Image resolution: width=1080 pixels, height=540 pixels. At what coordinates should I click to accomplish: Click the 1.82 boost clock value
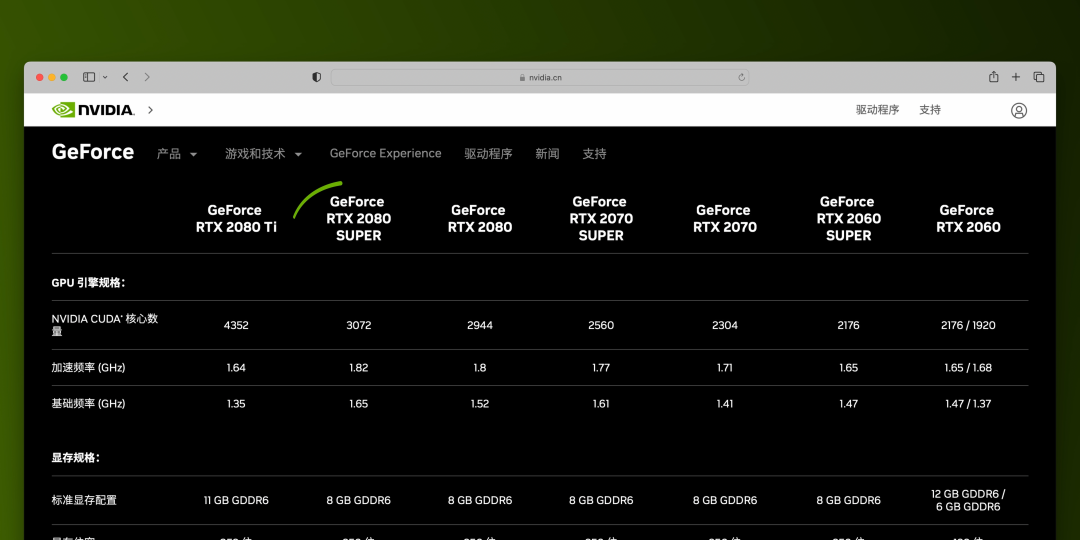358,368
